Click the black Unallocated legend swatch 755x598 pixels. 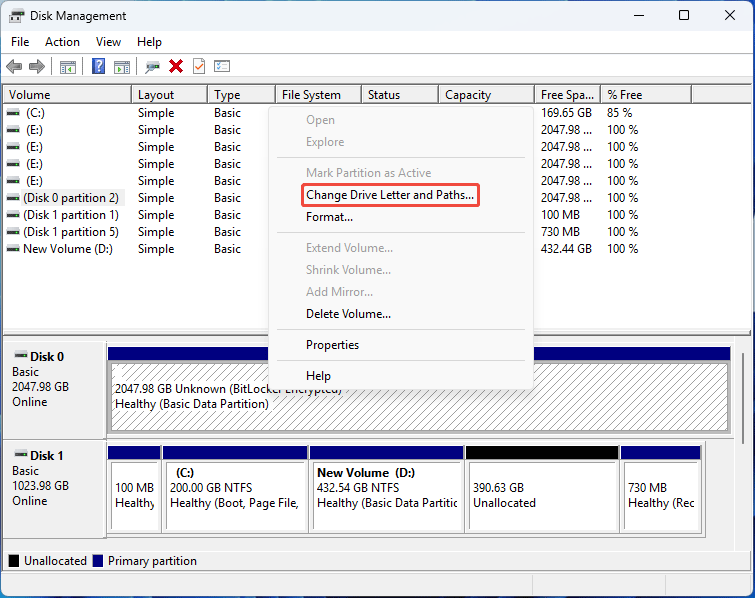click(14, 560)
